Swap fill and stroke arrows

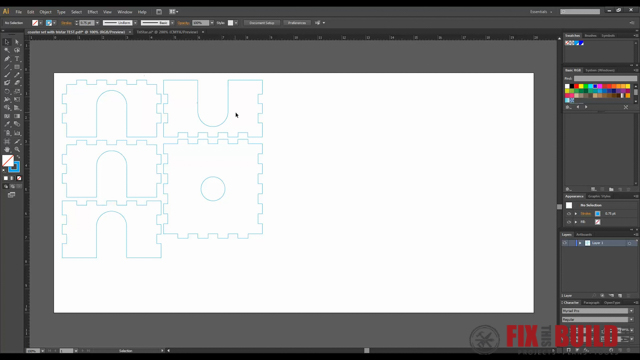coord(18,158)
